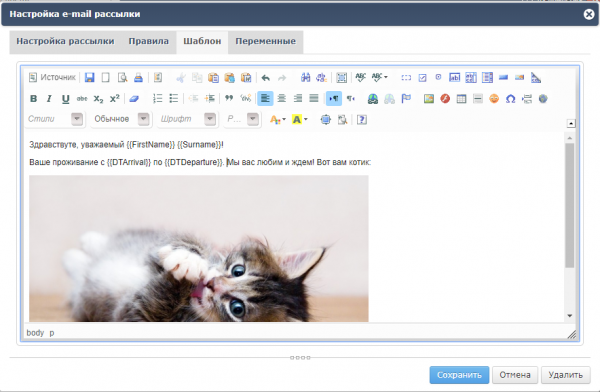
Task: Open the Шрифт font dropdown
Action: tap(188, 119)
